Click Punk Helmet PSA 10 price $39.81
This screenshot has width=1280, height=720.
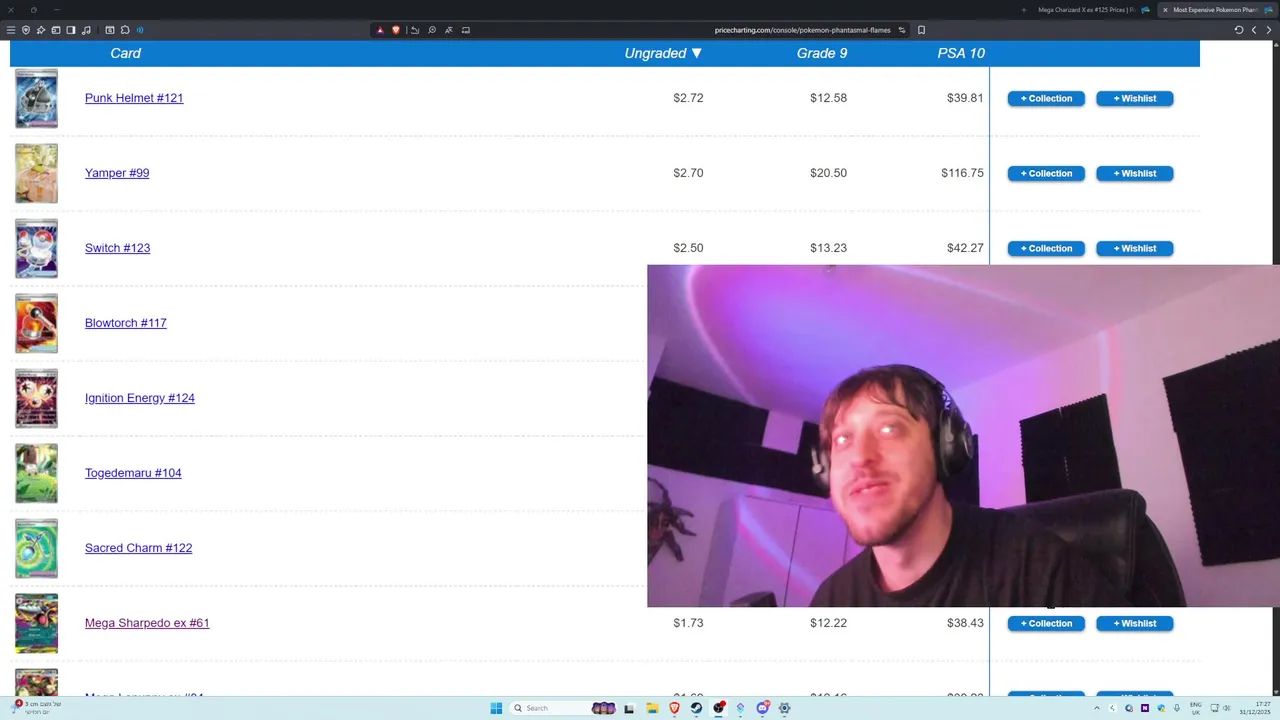(965, 98)
